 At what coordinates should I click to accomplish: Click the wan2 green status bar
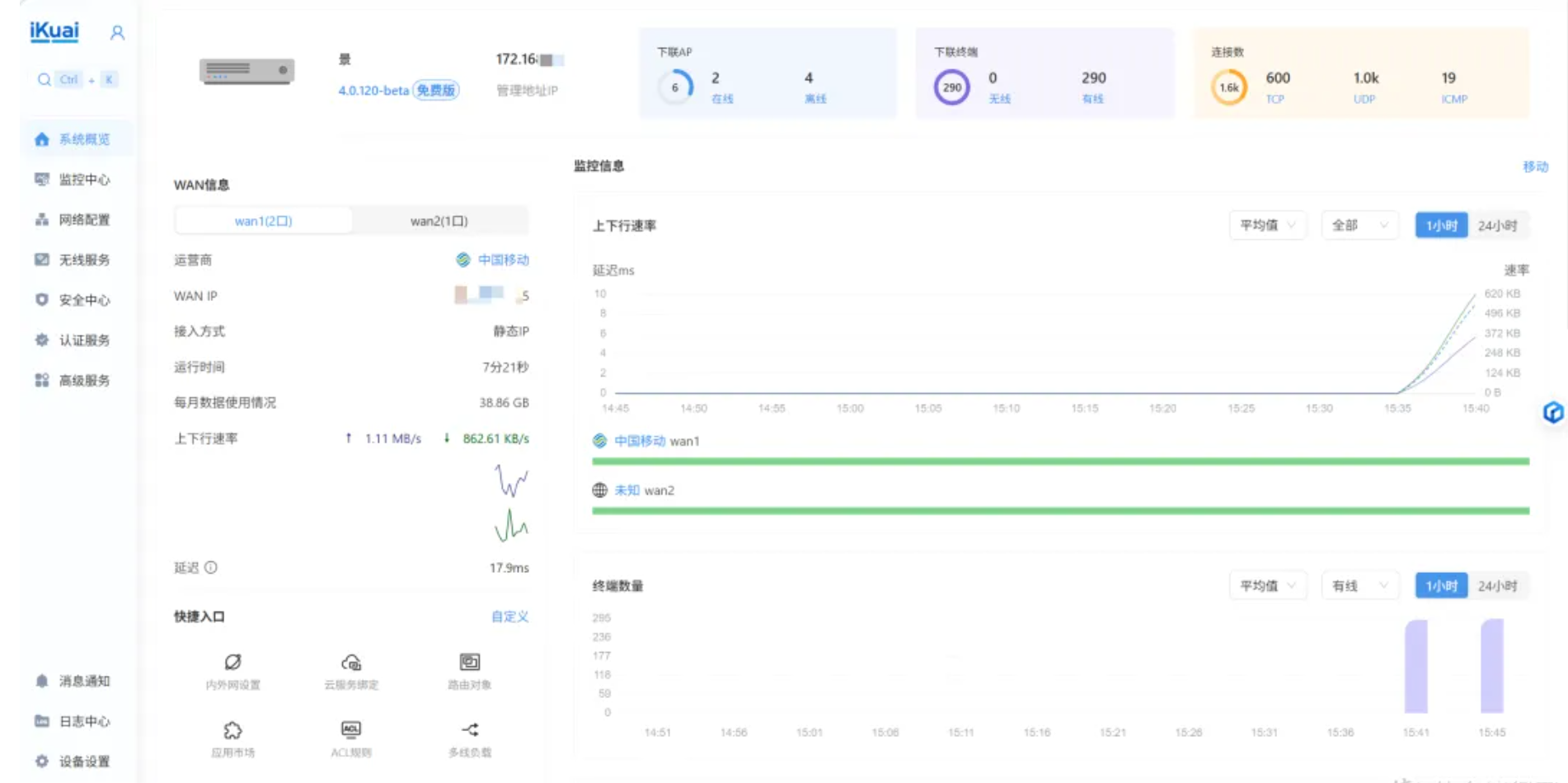[x=1060, y=511]
